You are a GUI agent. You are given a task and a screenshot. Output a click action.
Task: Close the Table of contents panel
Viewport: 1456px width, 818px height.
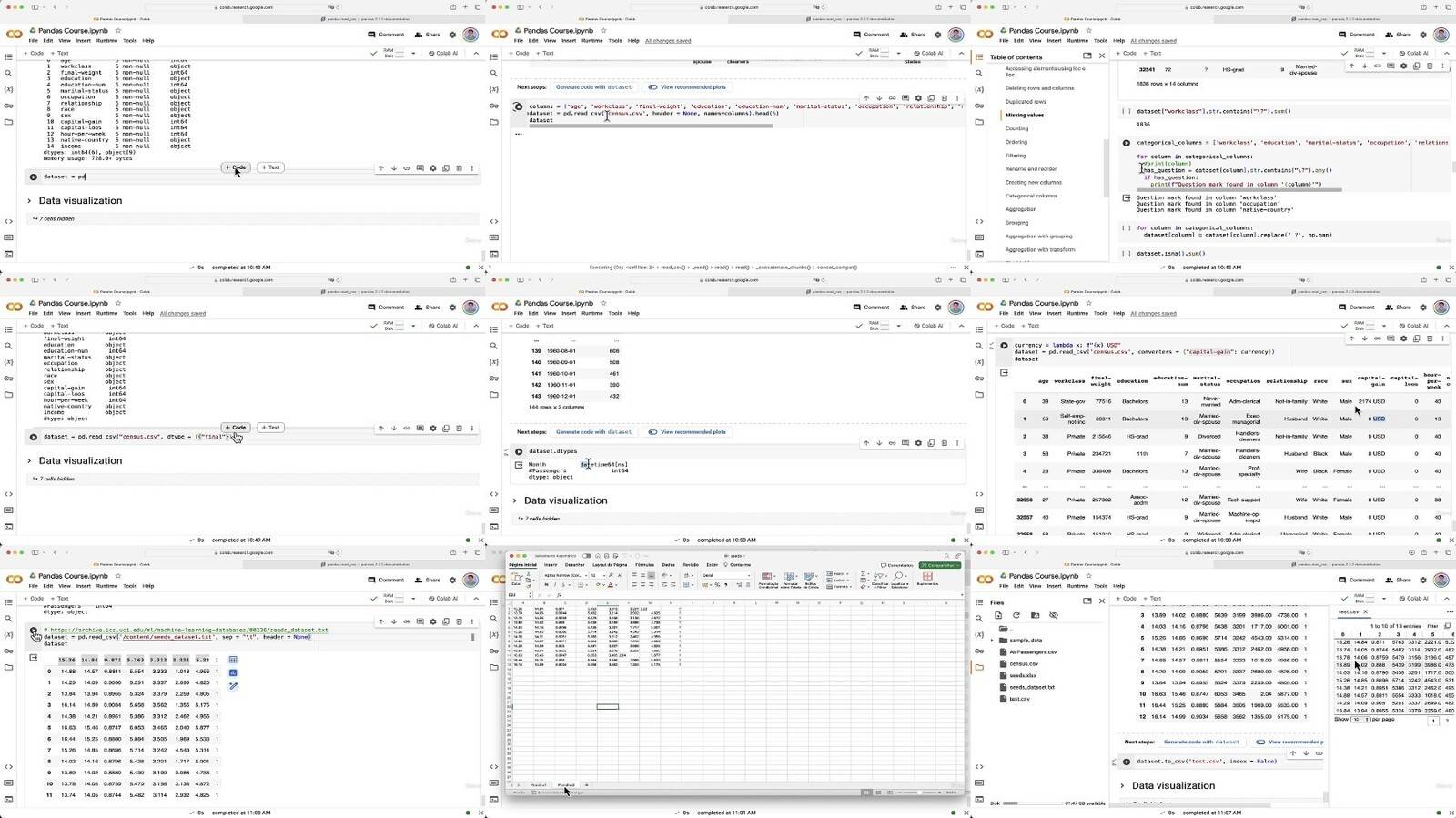pos(1102,56)
